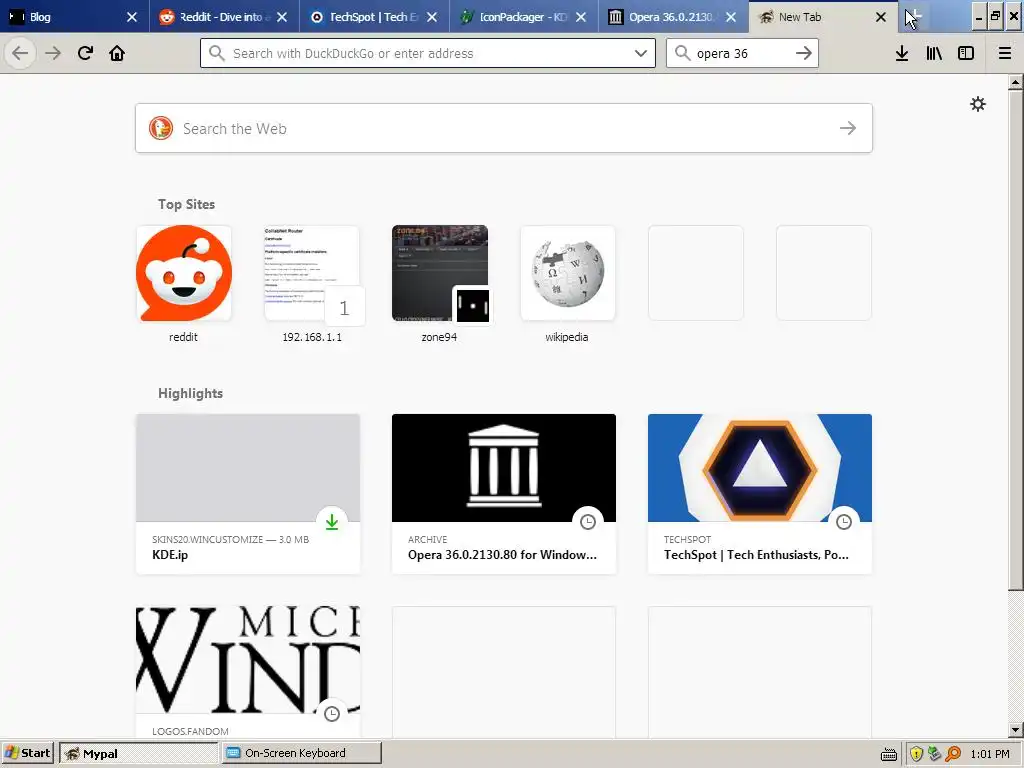
Task: Click the page scrollbar up arrow
Action: (1015, 82)
